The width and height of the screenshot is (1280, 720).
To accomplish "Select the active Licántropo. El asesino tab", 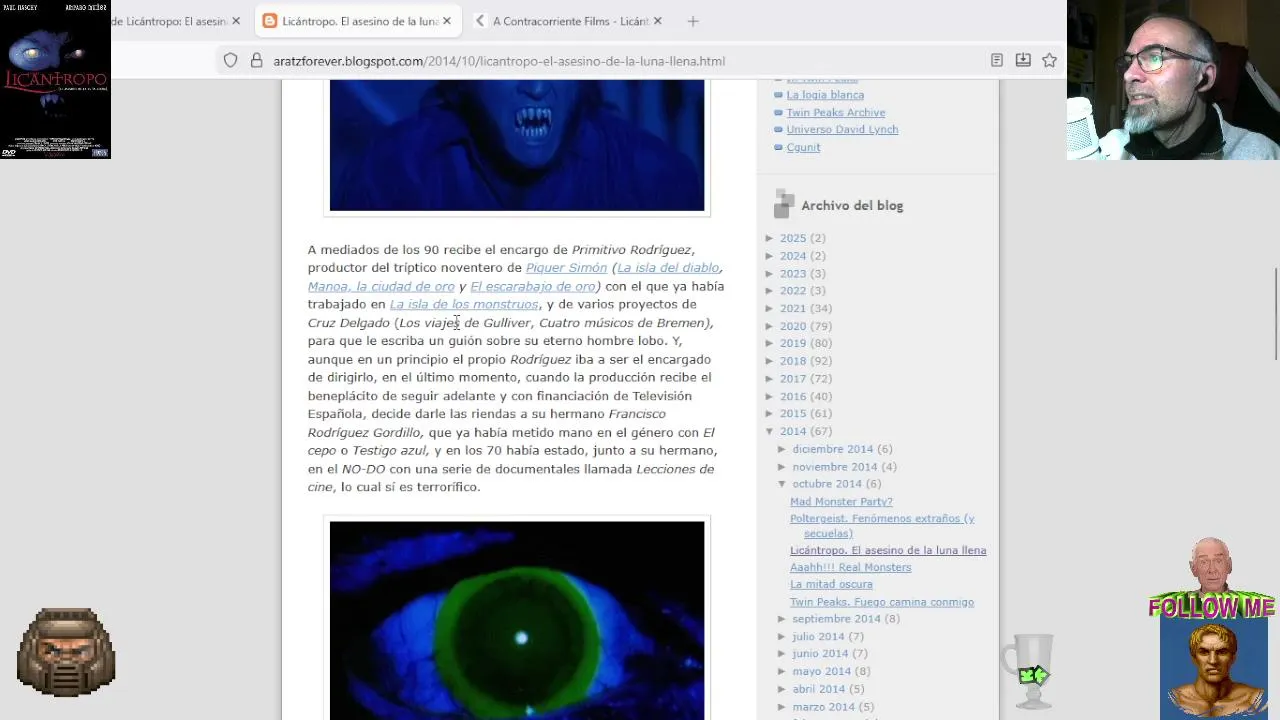I will click(360, 21).
